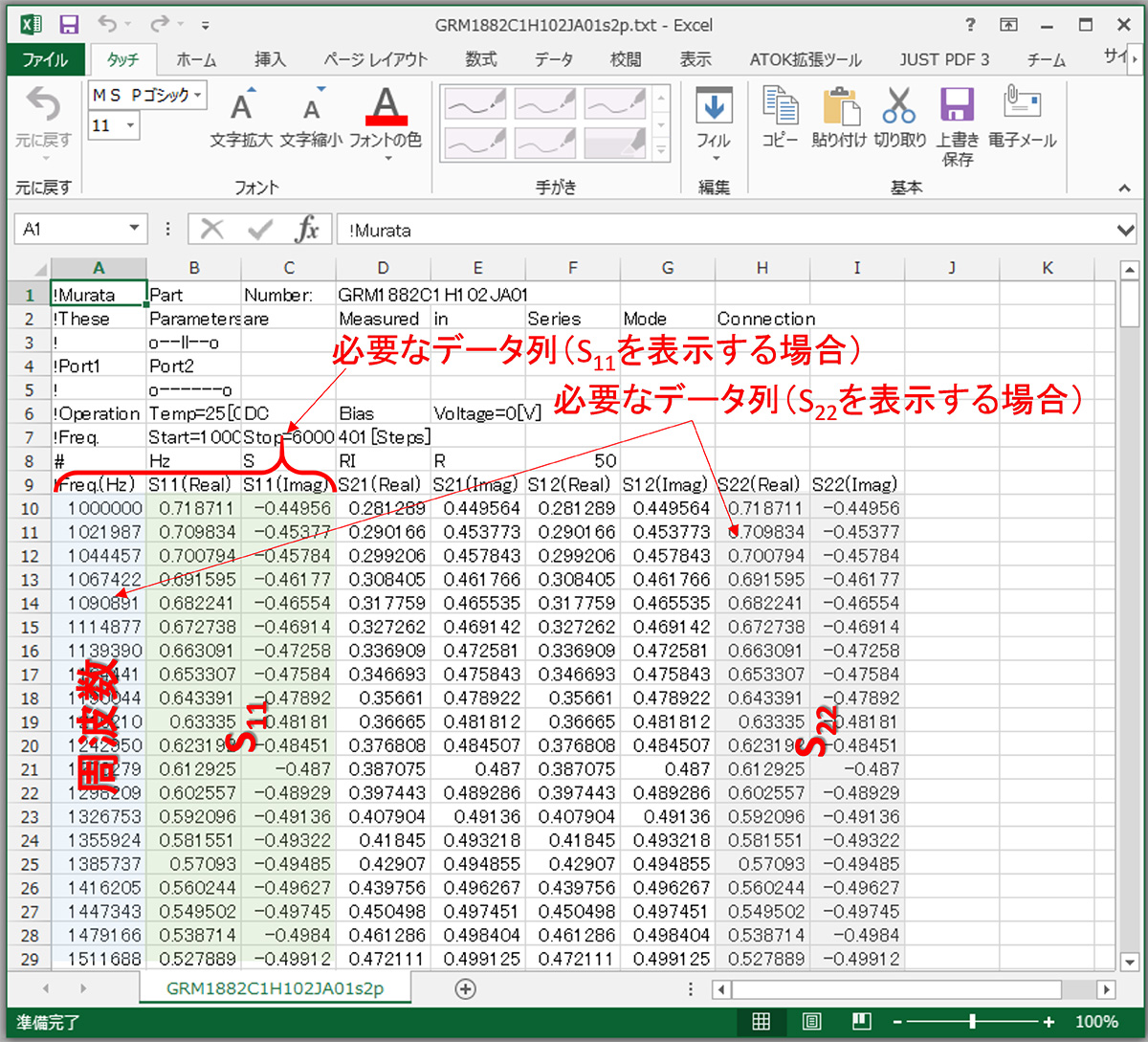Click the horizontal scrollbar right arrow
This screenshot has height=1042, width=1148.
pos(1106,989)
